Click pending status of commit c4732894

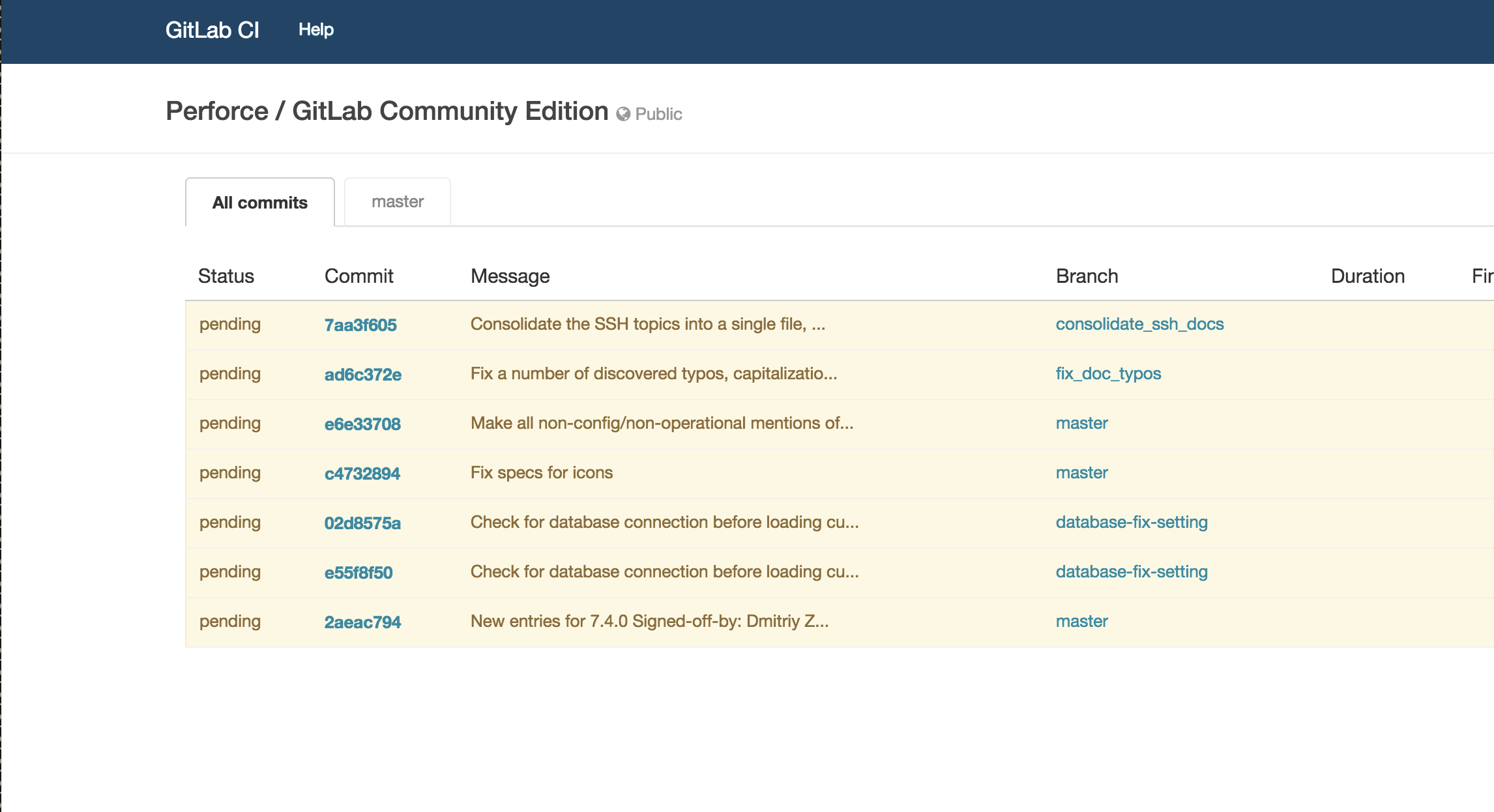coord(230,473)
